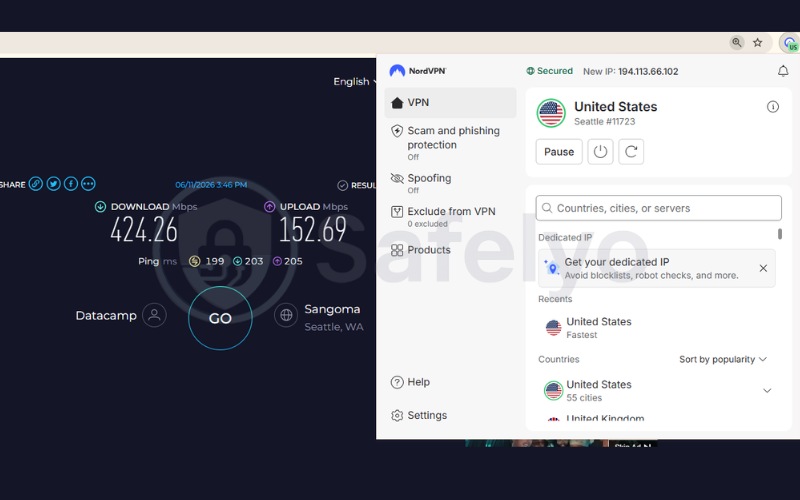Open the browser zoom magnifier icon

[x=736, y=42]
